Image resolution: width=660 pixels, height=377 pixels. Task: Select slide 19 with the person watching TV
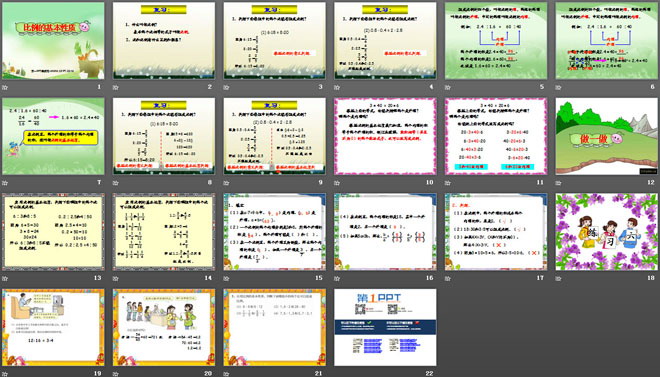[x=53, y=327]
